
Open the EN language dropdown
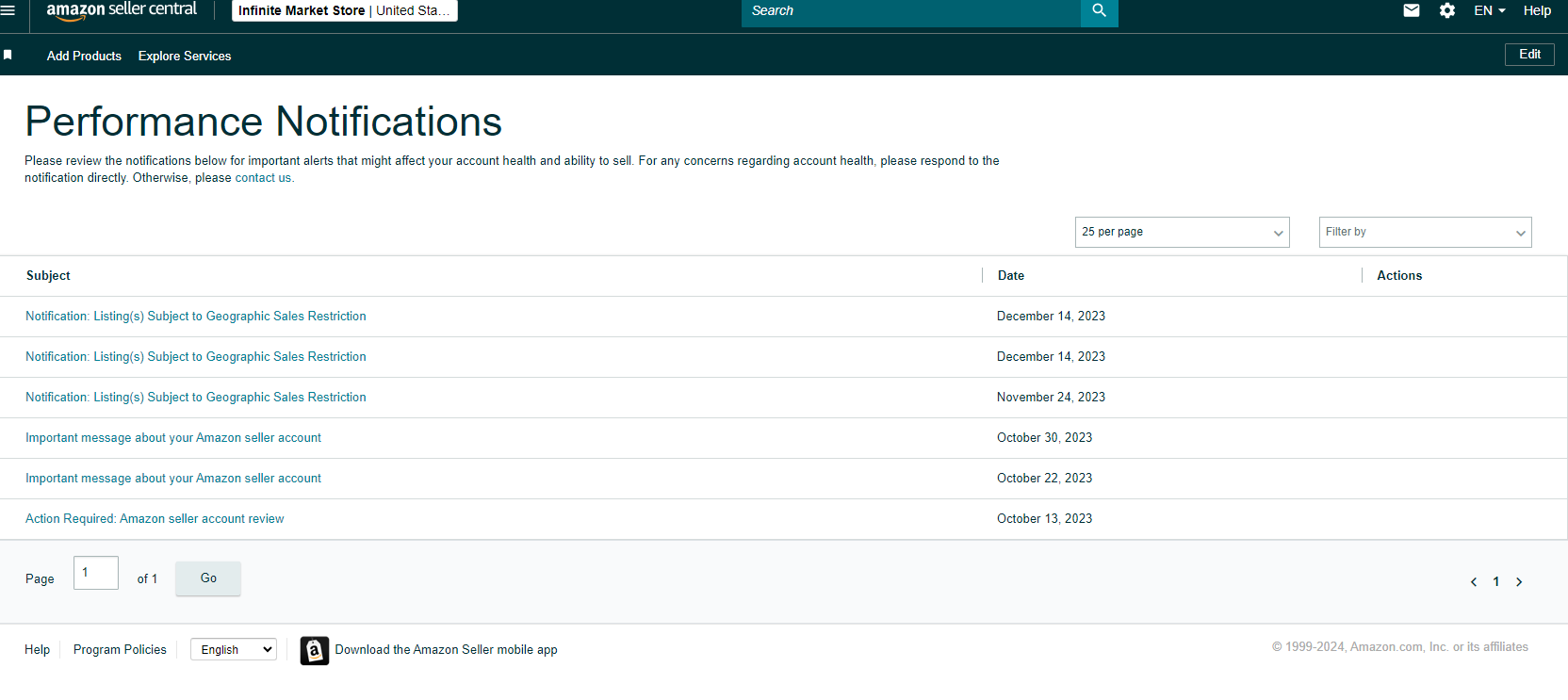pyautogui.click(x=1490, y=10)
